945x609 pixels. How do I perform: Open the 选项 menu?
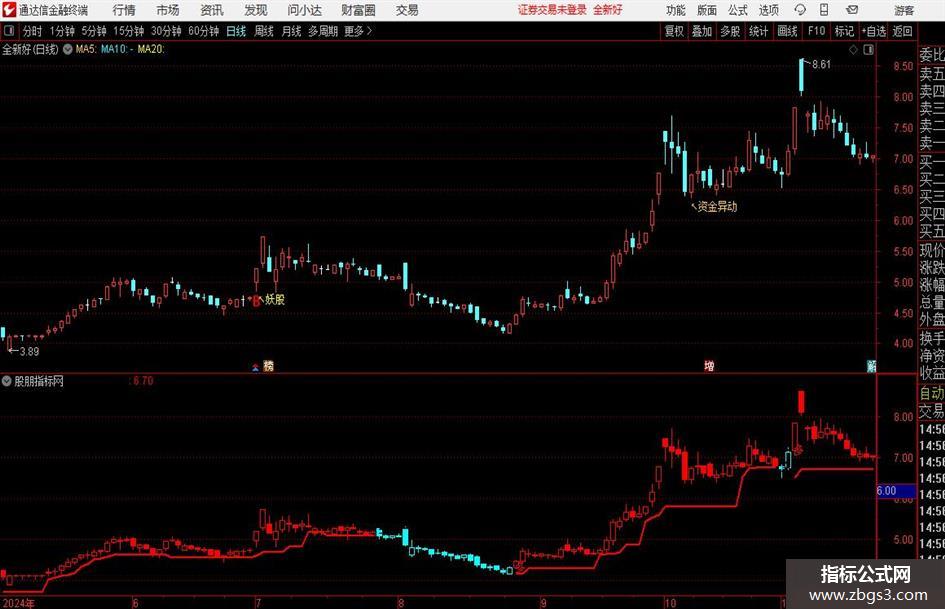coord(768,10)
